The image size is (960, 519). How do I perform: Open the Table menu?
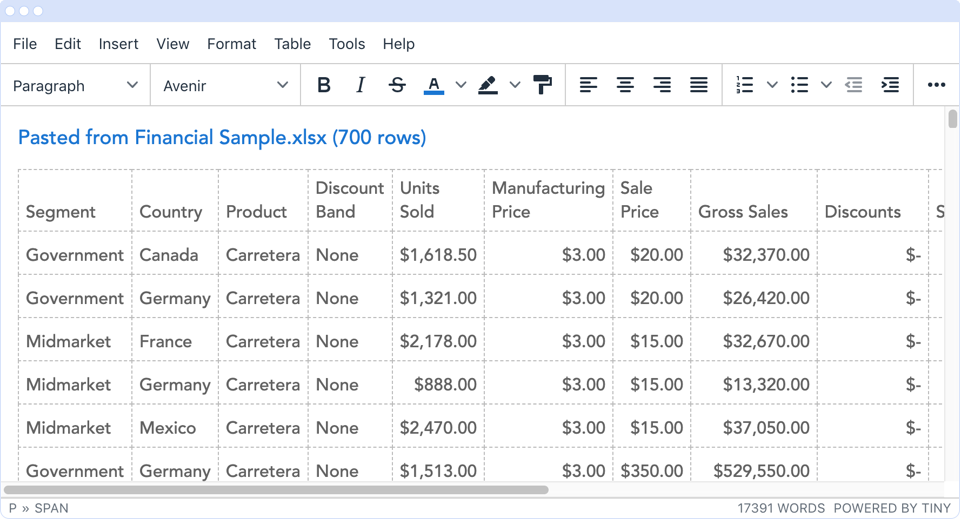click(x=292, y=44)
